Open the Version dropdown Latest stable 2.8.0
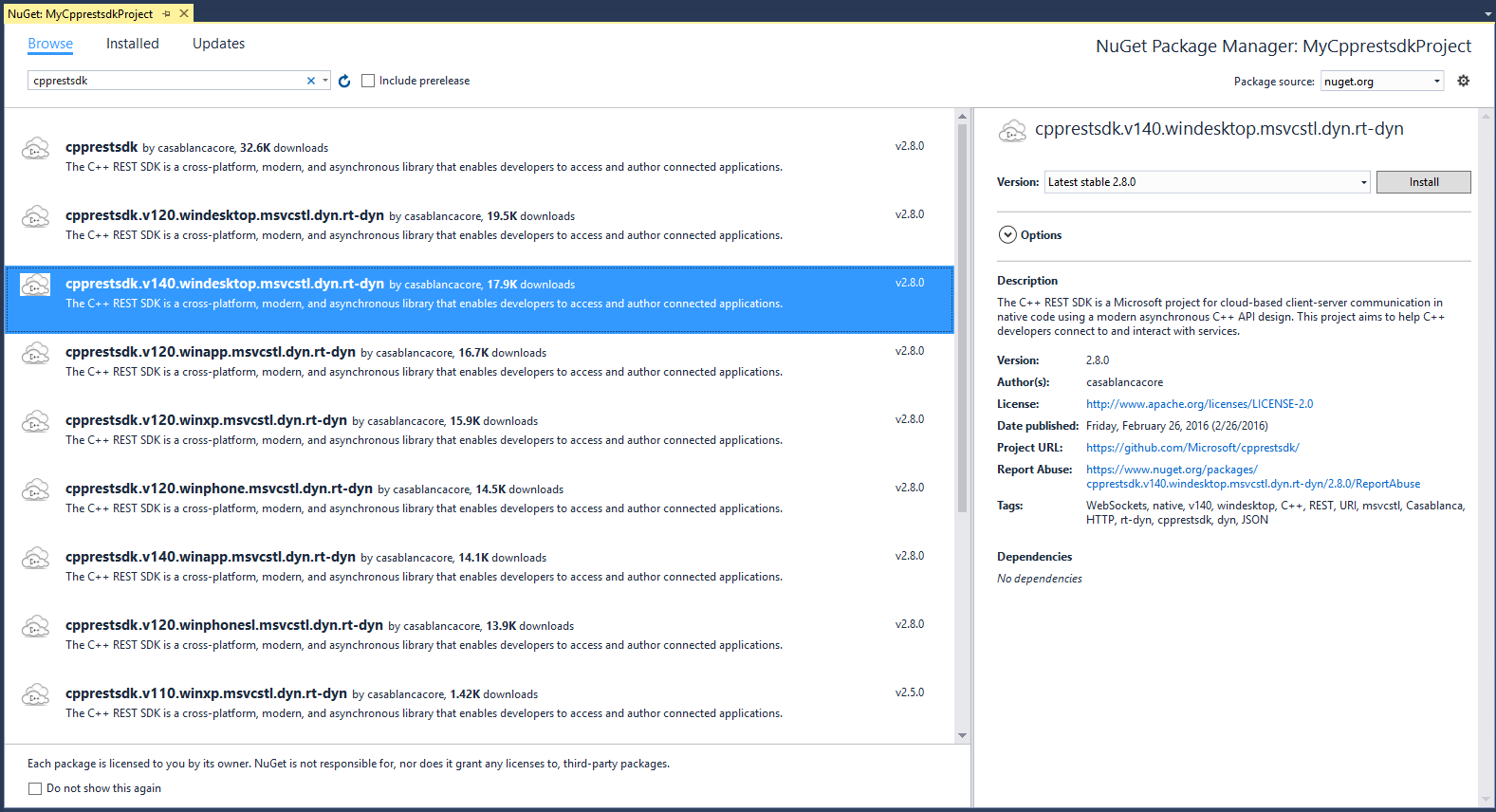 tap(1207, 182)
